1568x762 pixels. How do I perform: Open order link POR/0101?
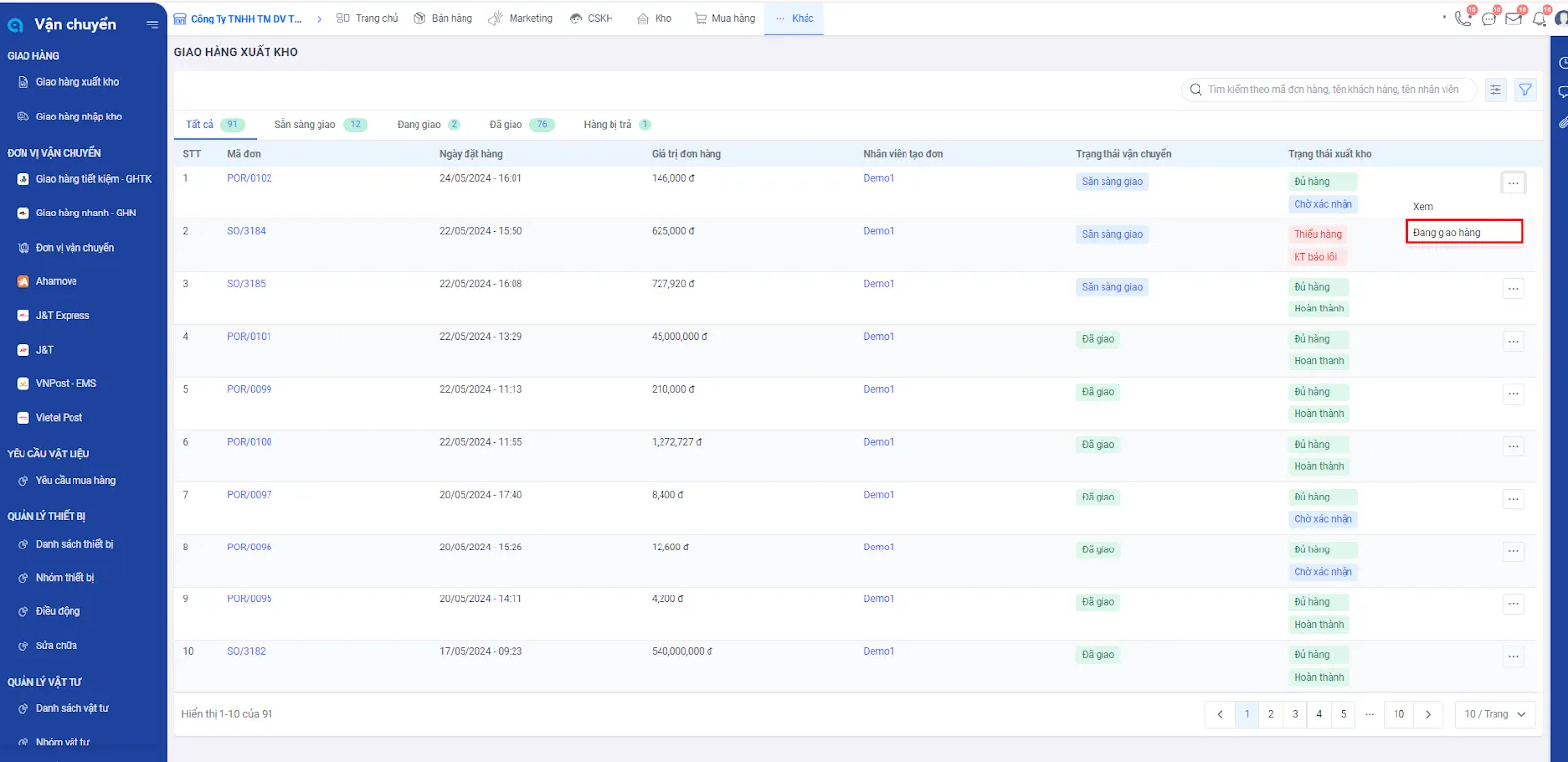point(249,336)
